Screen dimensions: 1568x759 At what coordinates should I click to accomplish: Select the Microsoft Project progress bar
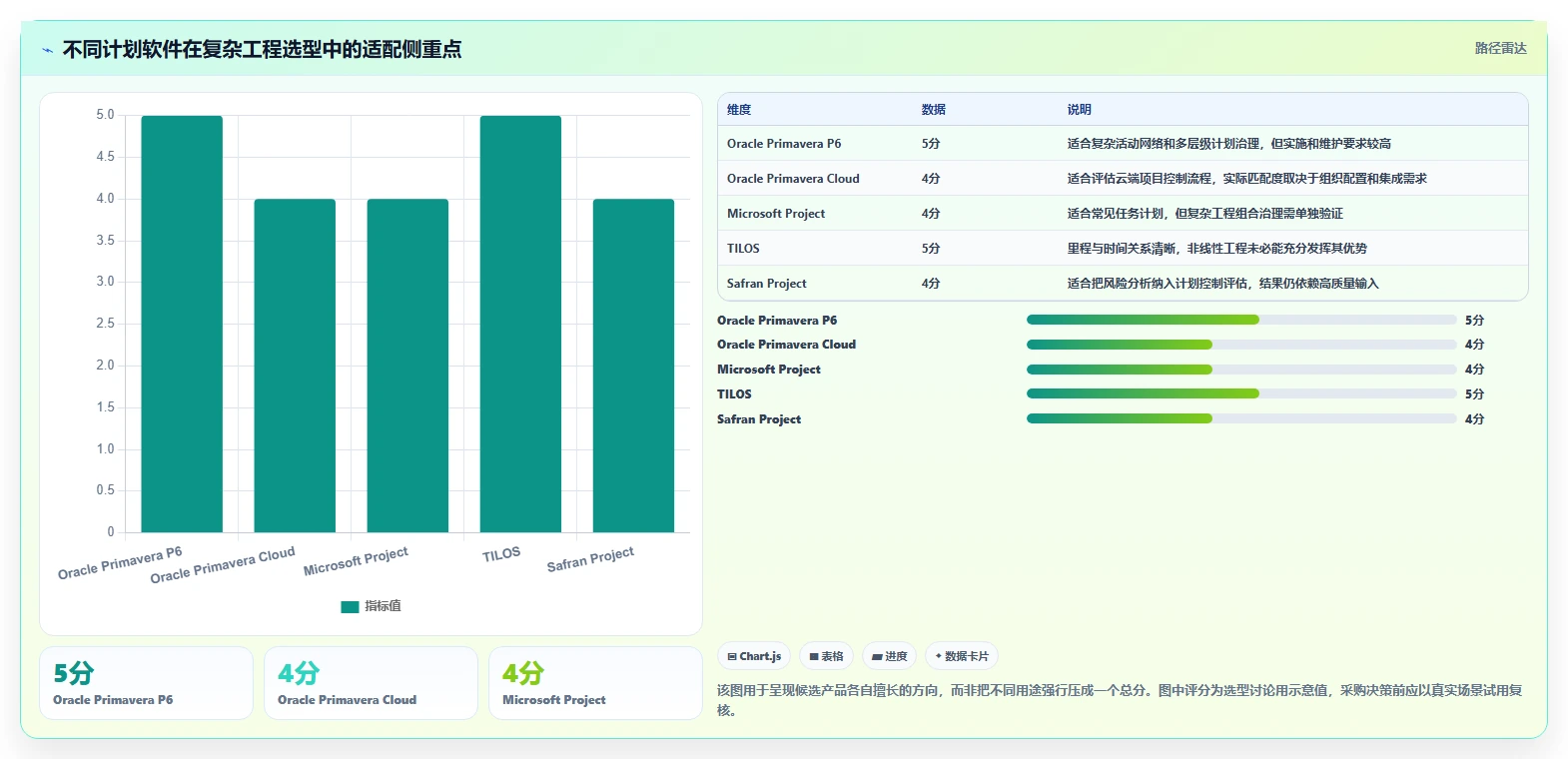[1241, 370]
